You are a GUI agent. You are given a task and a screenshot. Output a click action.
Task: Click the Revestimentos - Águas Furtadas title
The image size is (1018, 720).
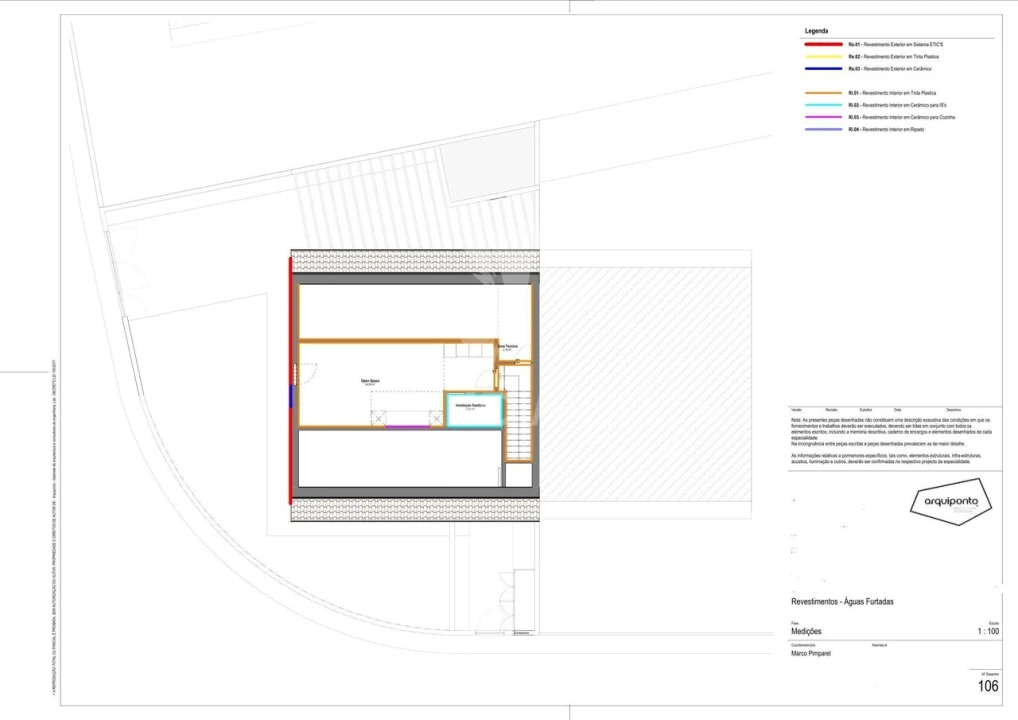pyautogui.click(x=842, y=601)
